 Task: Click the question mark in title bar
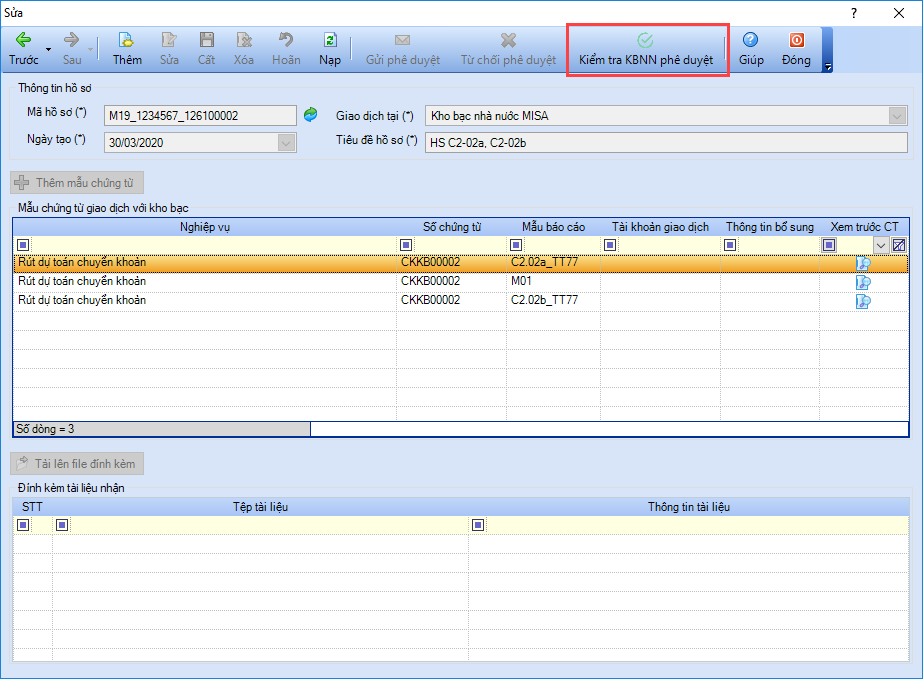tap(854, 13)
